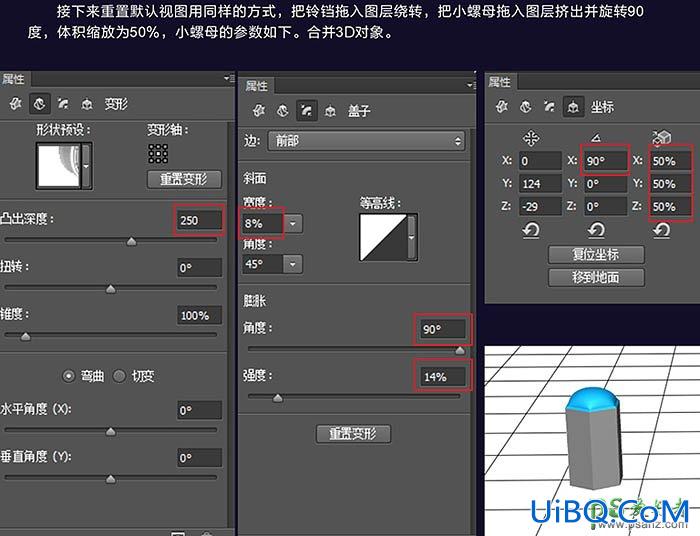Click bevel angle field showing 45°
Viewport: 700px width, 536px height.
click(262, 264)
